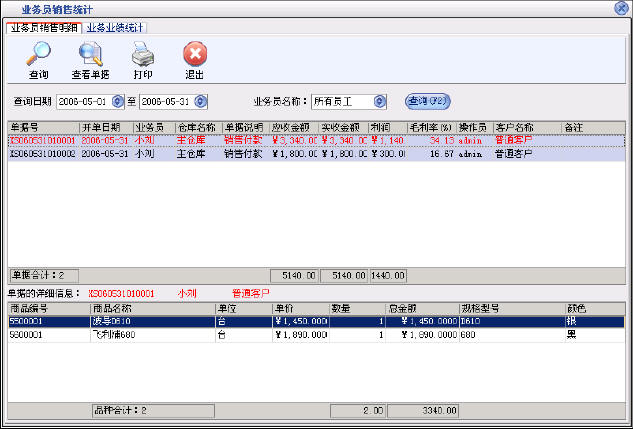Expand the 业务员名称 employee dropdown

[x=379, y=101]
